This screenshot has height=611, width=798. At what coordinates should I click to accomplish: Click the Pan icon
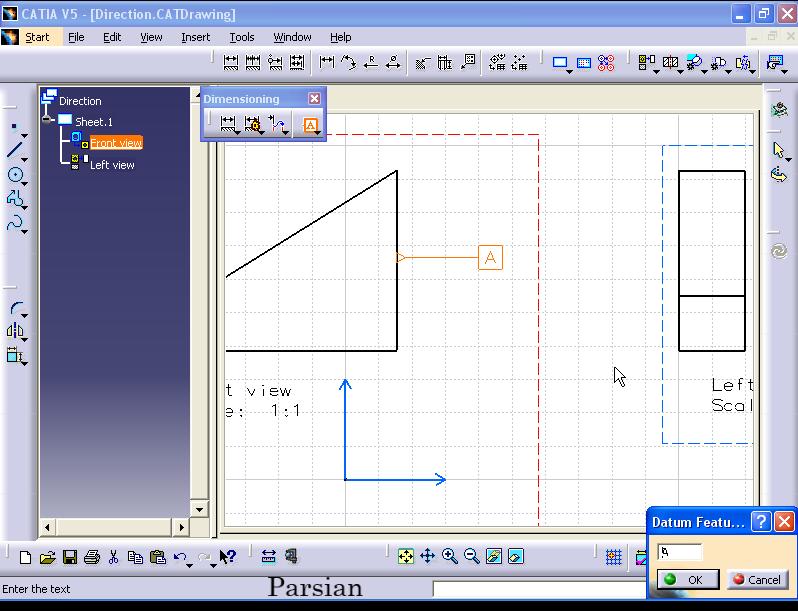click(428, 557)
